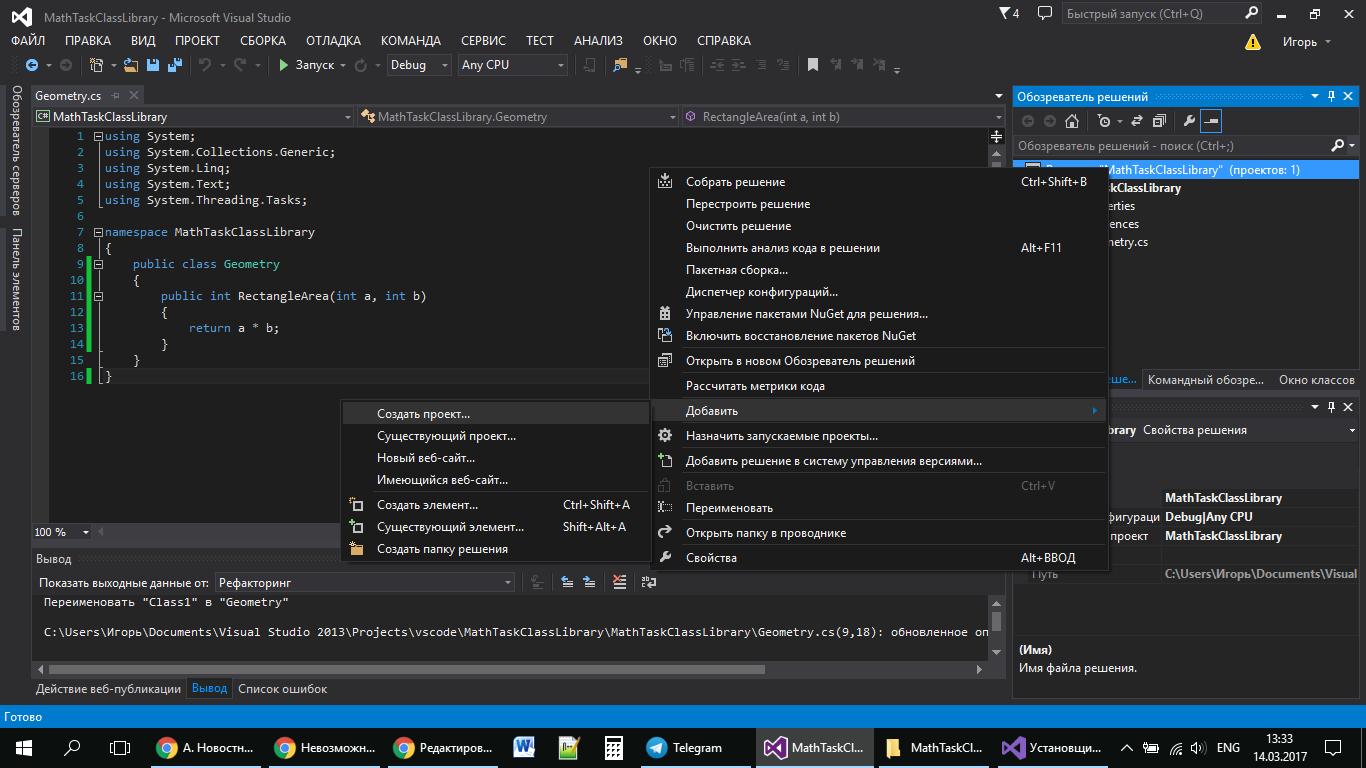The image size is (1366, 768).
Task: Switch to the Список ошибок tab
Action: pos(282,689)
